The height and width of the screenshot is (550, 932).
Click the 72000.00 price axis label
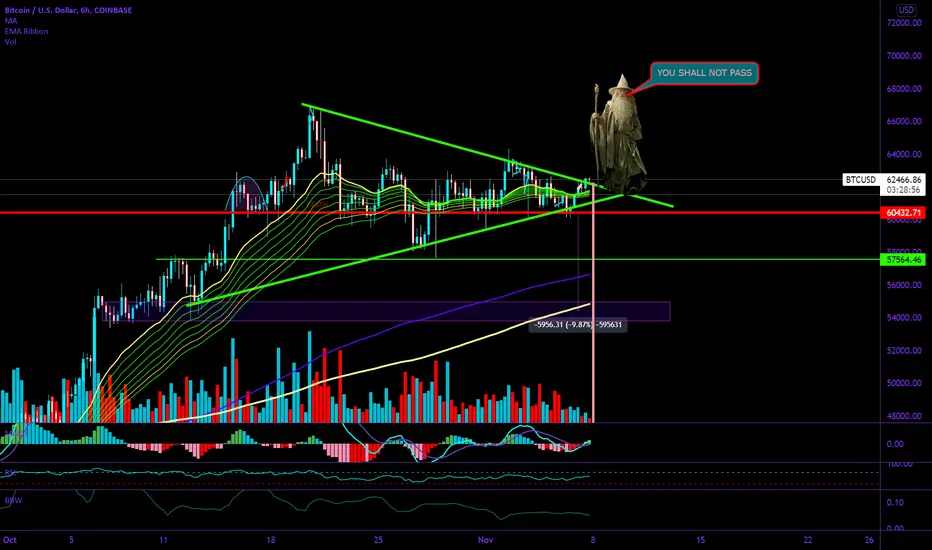pos(904,23)
